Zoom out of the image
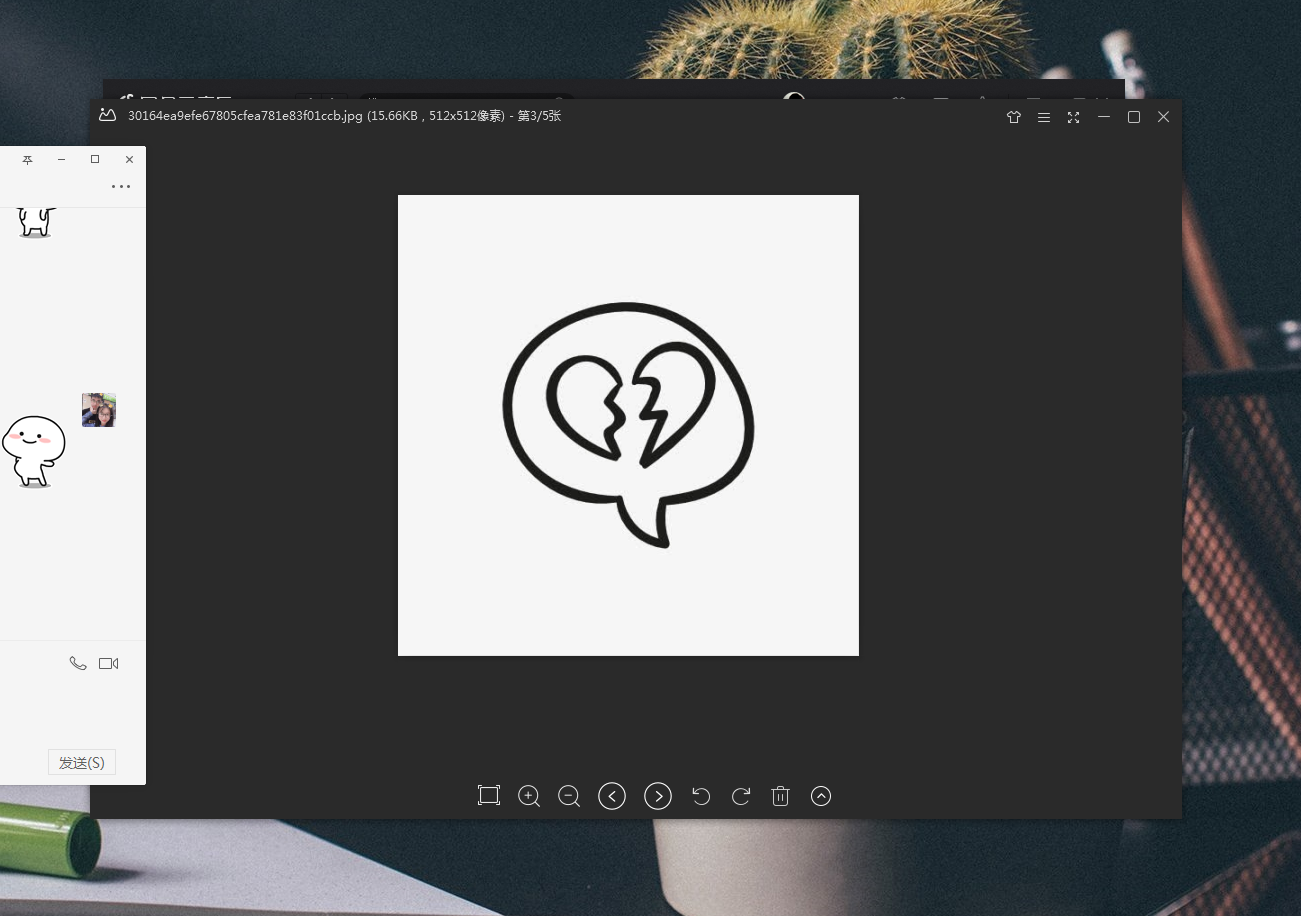This screenshot has height=916, width=1301. pyautogui.click(x=569, y=796)
